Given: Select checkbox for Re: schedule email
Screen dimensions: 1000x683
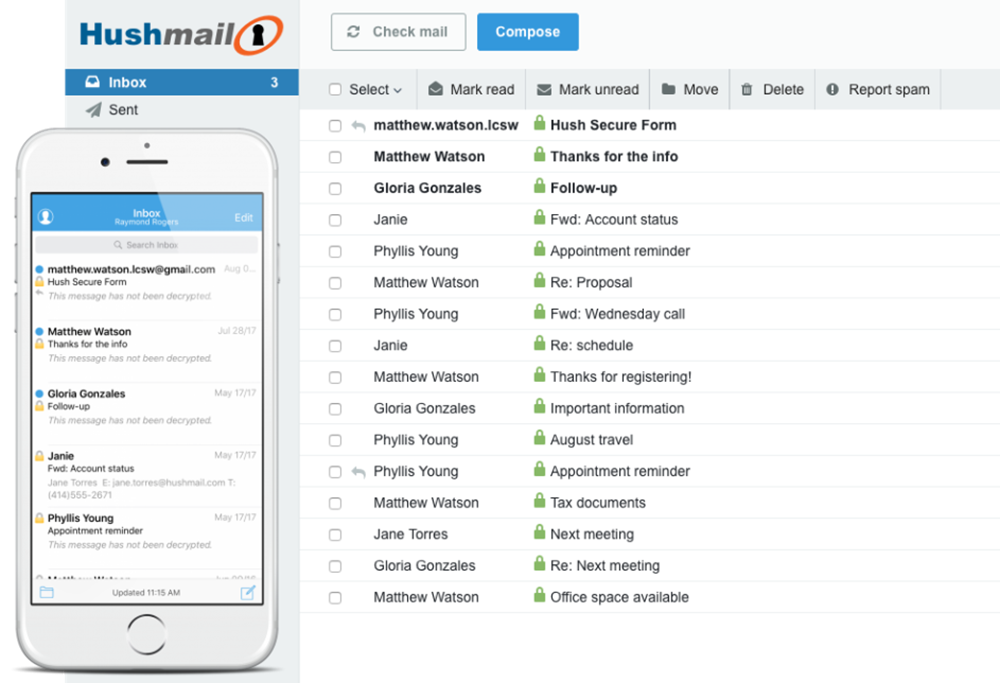Looking at the screenshot, I should (335, 346).
